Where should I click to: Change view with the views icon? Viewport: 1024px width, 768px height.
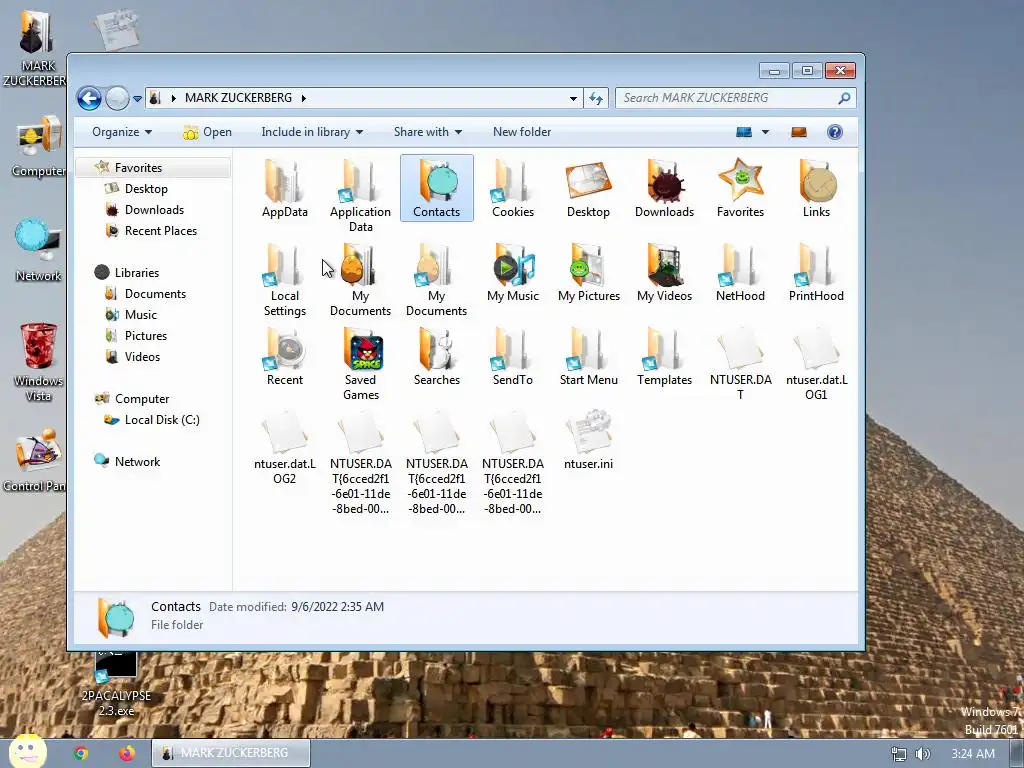pyautogui.click(x=744, y=132)
